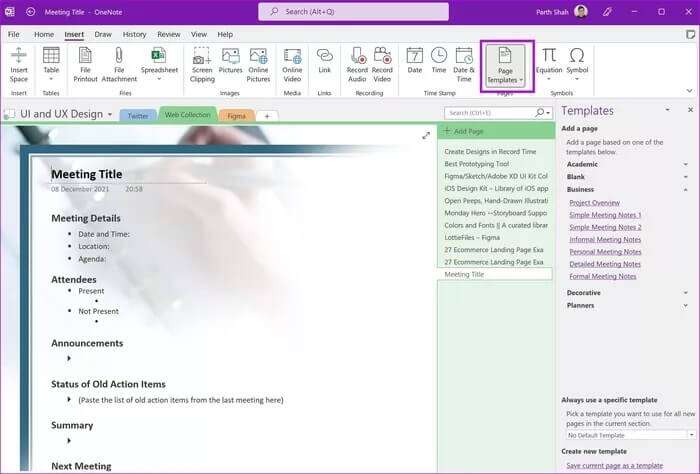Switch to the Draw ribbon tab

click(x=103, y=34)
